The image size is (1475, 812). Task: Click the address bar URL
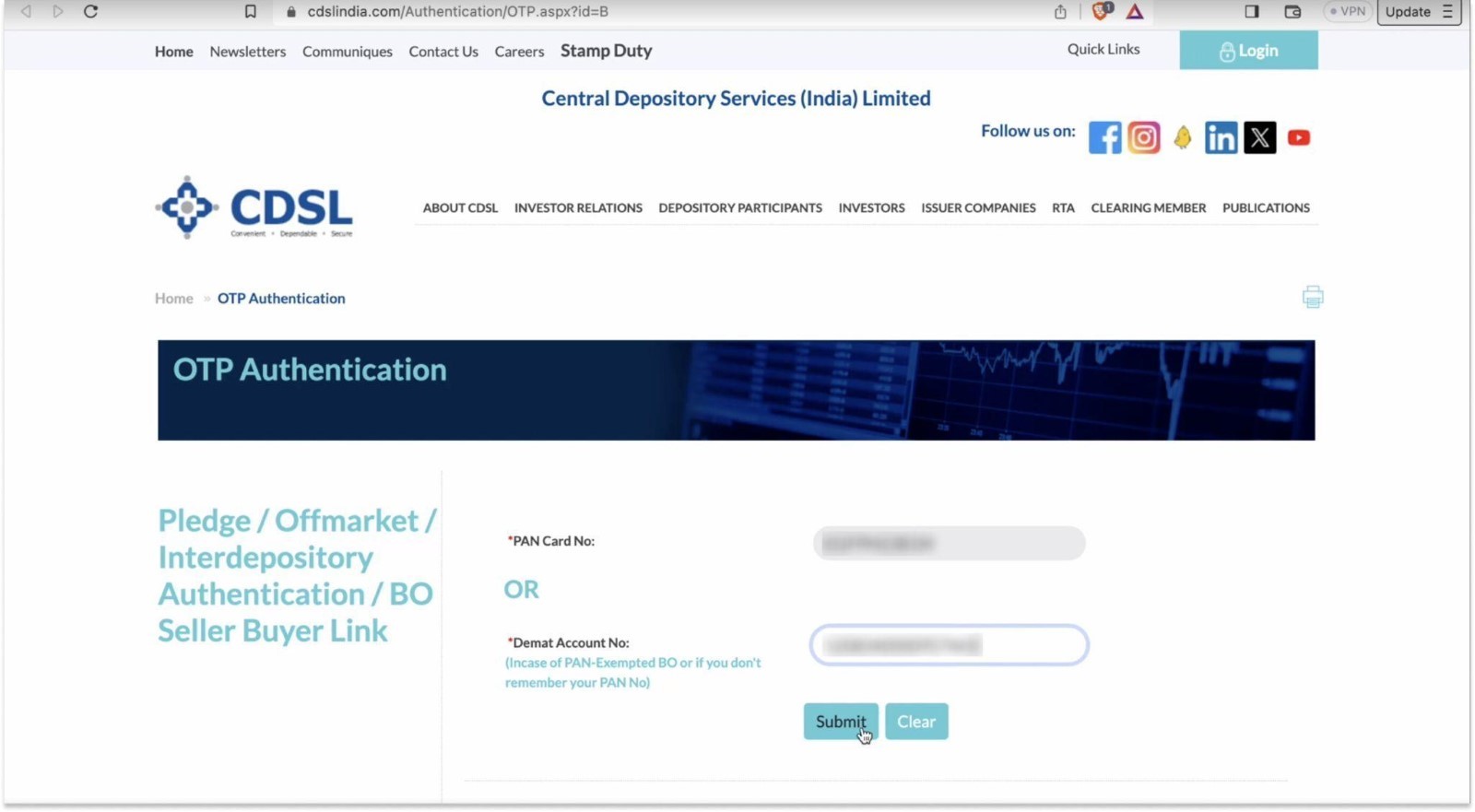(457, 12)
